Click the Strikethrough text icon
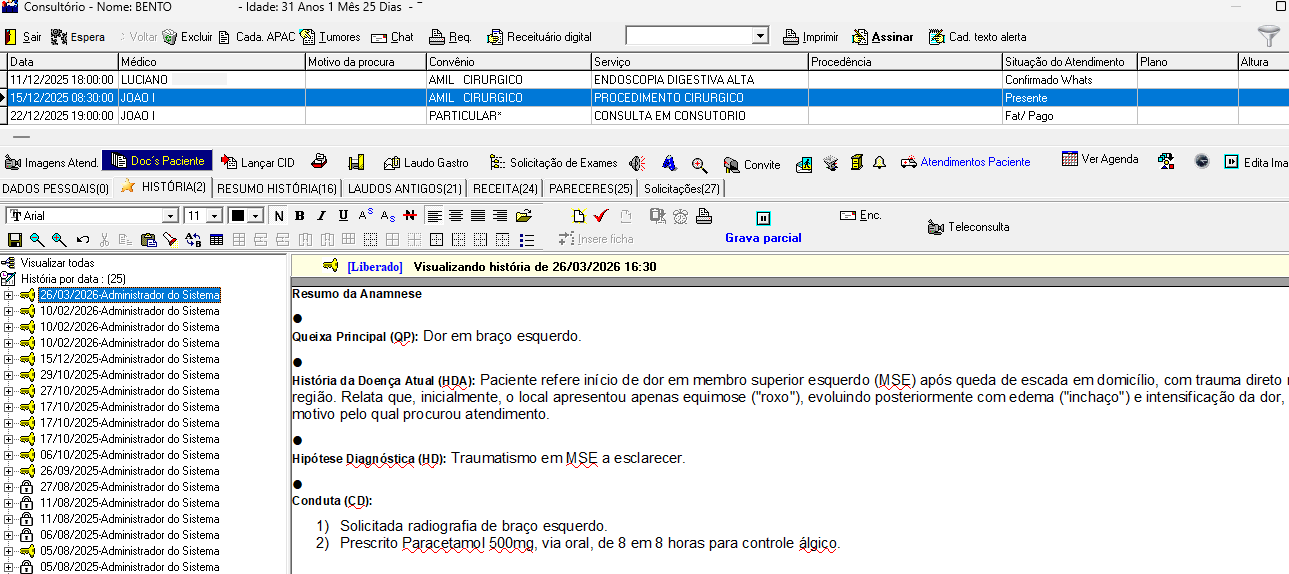1289x574 pixels. tap(411, 216)
